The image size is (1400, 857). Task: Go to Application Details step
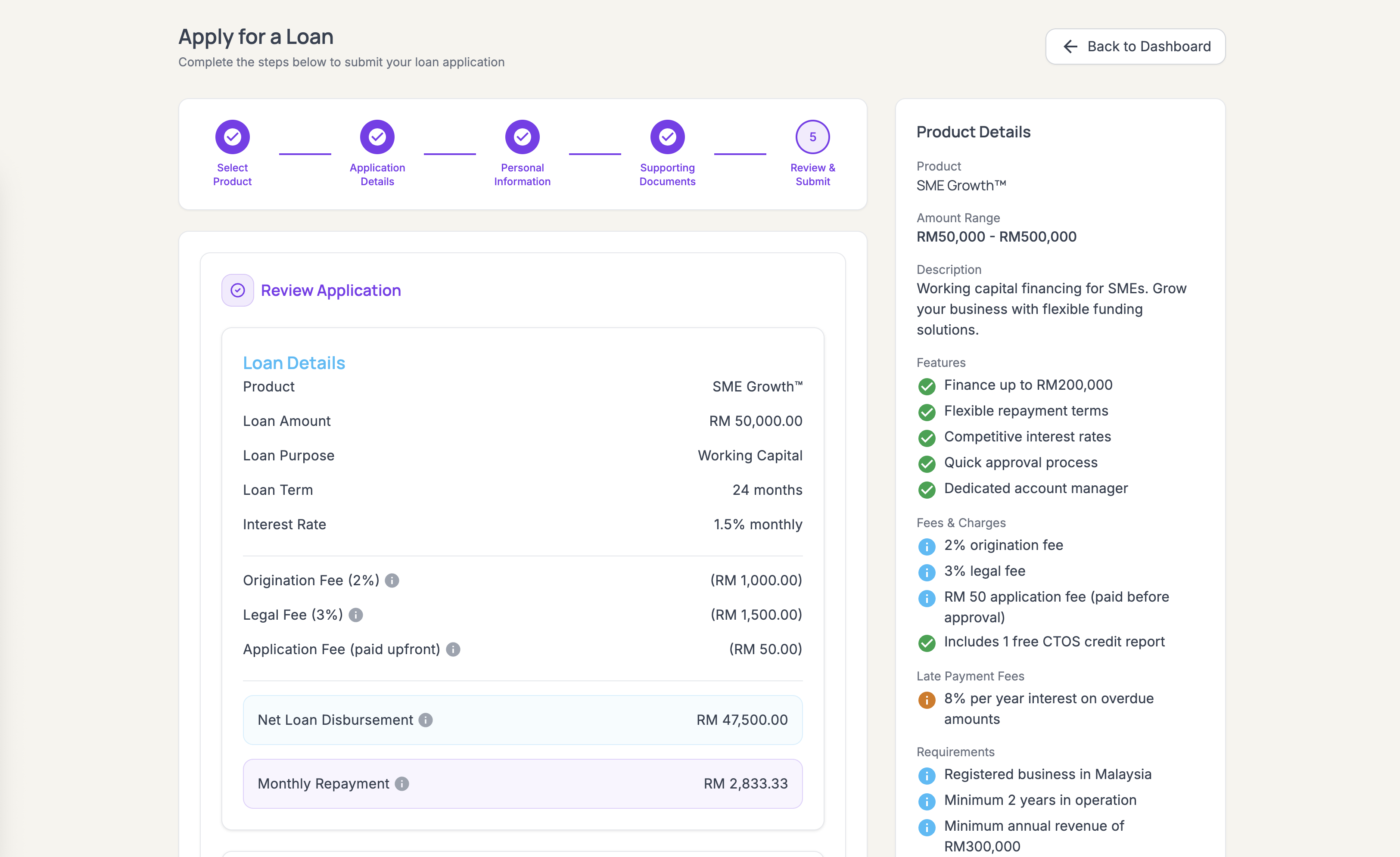click(377, 137)
